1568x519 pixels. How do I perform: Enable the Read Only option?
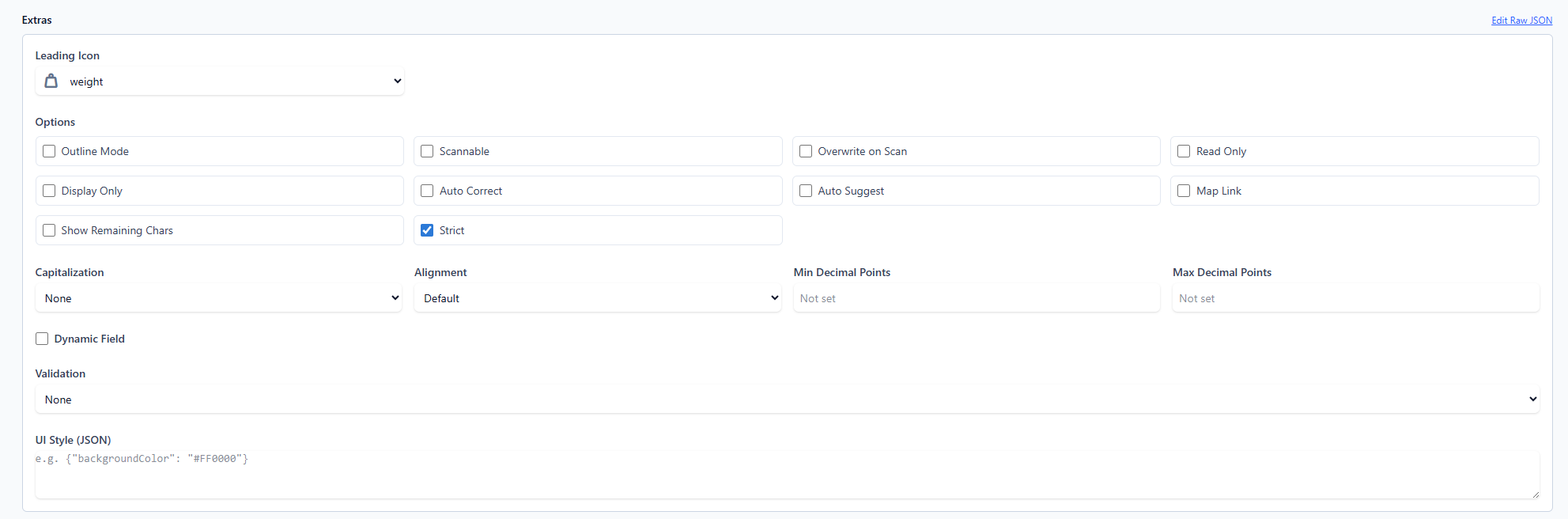(1184, 151)
